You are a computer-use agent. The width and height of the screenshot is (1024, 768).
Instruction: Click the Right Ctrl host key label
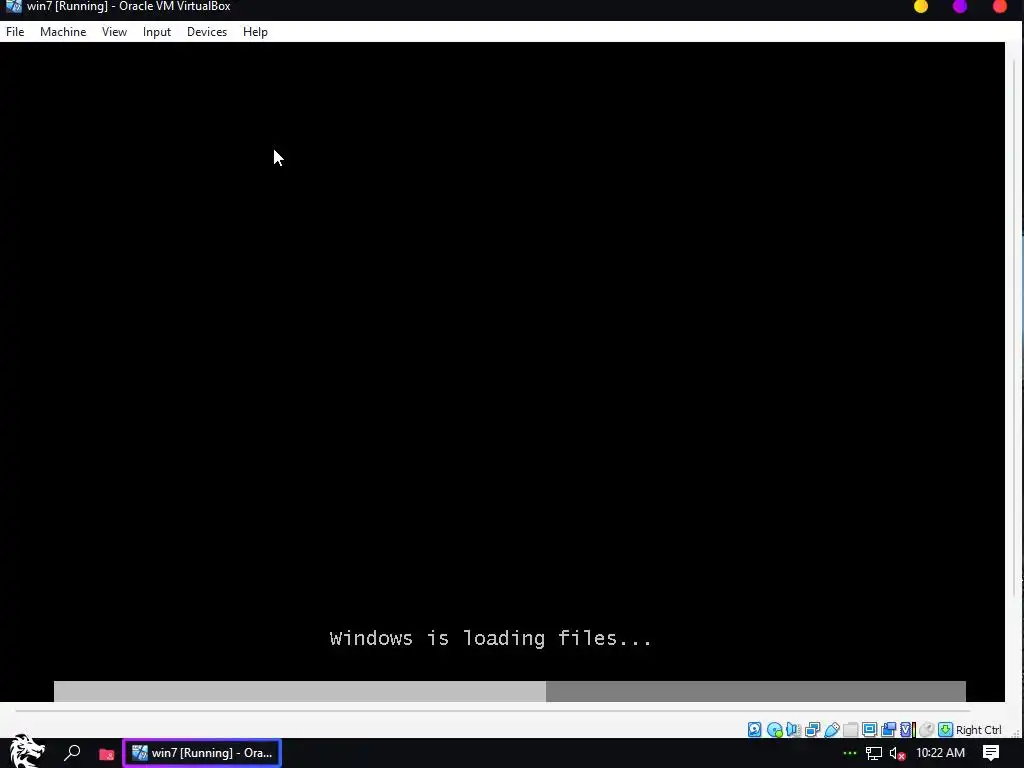978,730
